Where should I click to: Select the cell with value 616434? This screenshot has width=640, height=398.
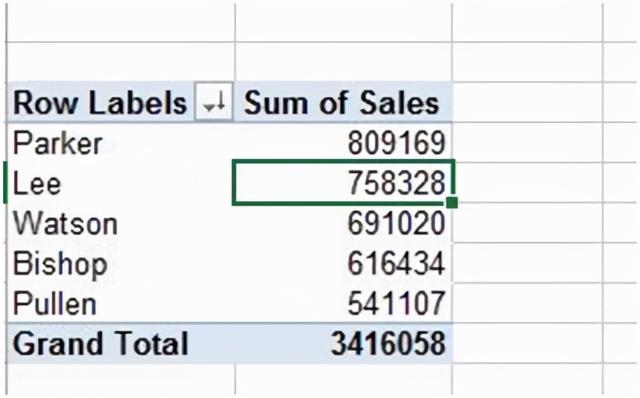pyautogui.click(x=344, y=262)
